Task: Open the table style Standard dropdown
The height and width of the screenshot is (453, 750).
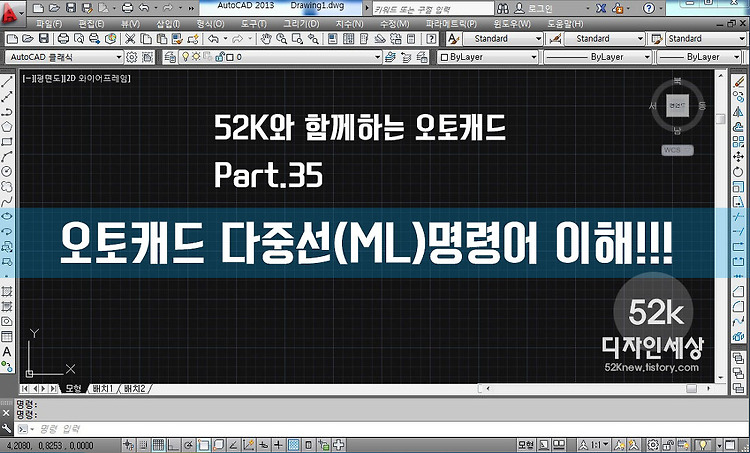Action: (706, 39)
